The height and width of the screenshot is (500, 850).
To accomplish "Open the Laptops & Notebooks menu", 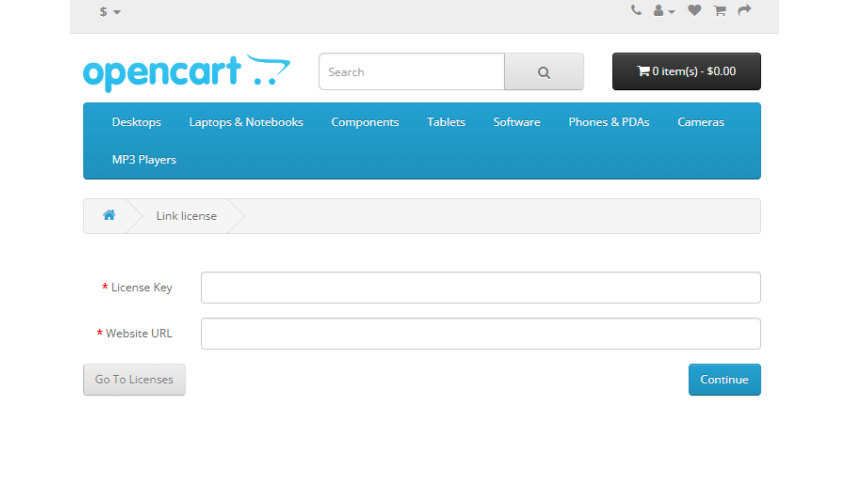I will pos(246,122).
